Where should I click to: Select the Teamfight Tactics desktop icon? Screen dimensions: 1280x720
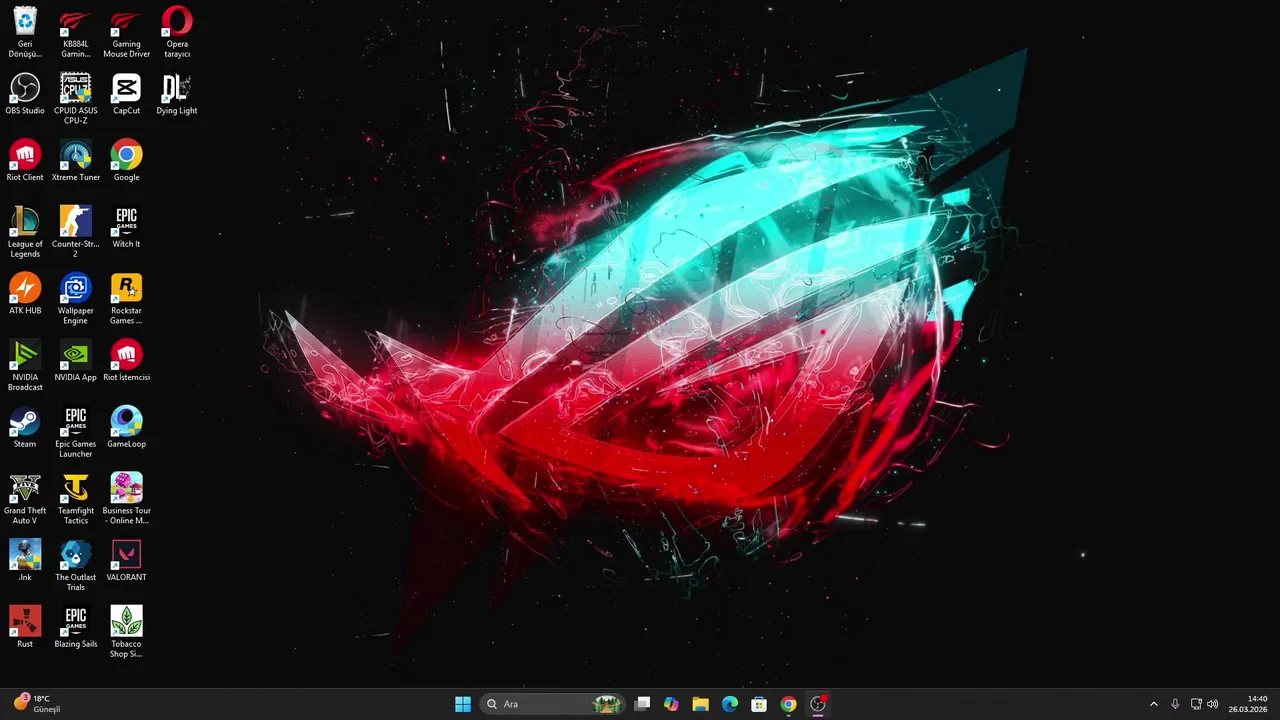[76, 499]
